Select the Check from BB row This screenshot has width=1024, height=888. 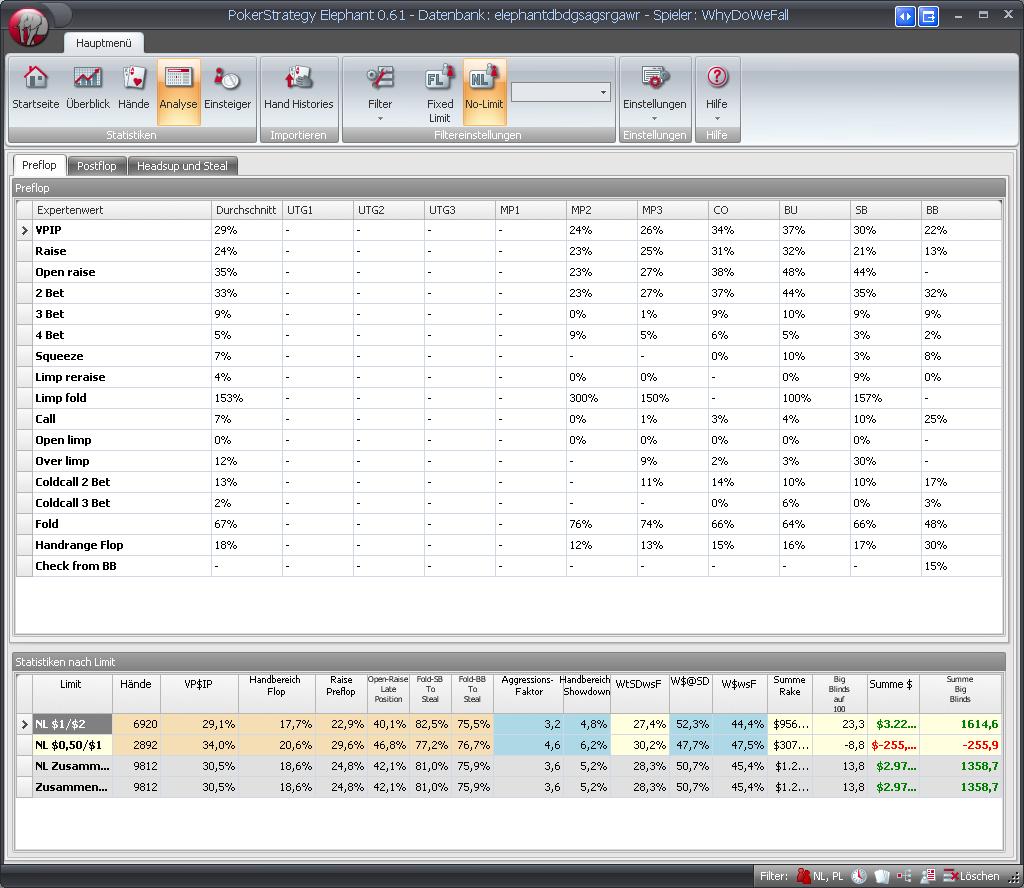tap(508, 566)
